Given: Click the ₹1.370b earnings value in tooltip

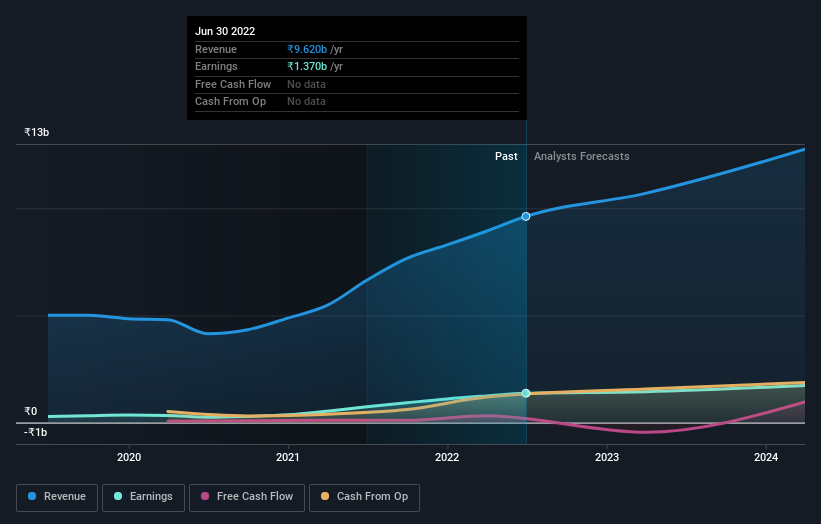Looking at the screenshot, I should click(307, 66).
